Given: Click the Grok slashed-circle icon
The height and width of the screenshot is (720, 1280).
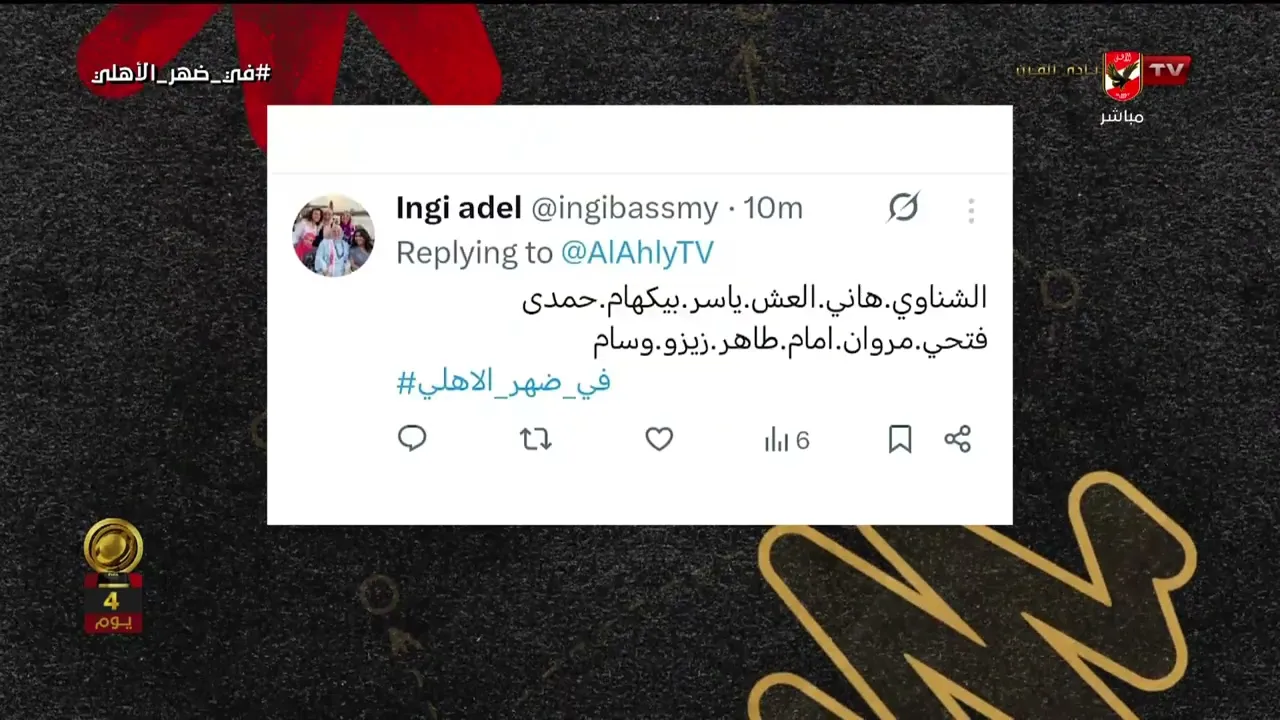Looking at the screenshot, I should tap(903, 208).
